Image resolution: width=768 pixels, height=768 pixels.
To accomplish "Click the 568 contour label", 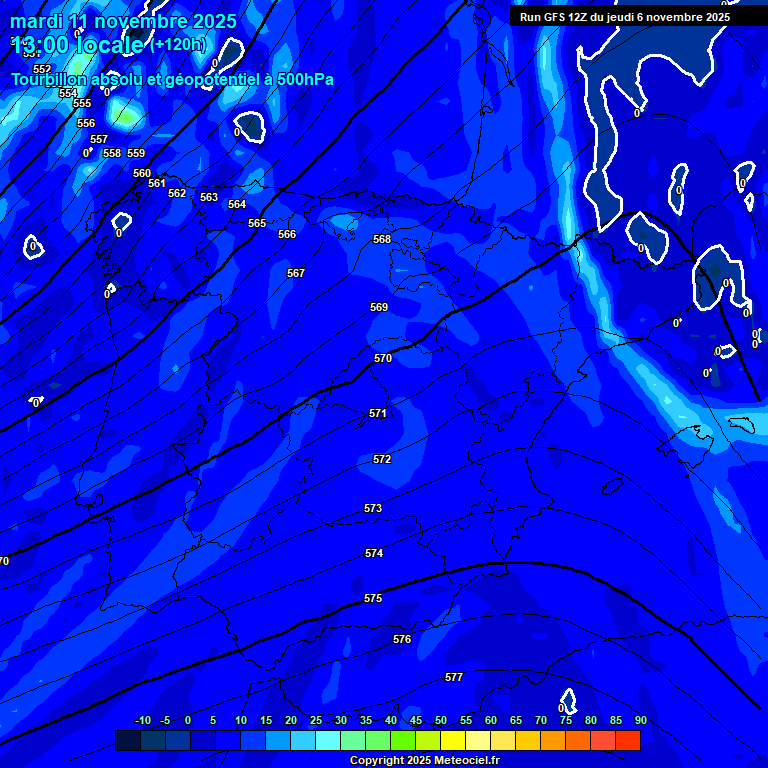I will point(382,239).
